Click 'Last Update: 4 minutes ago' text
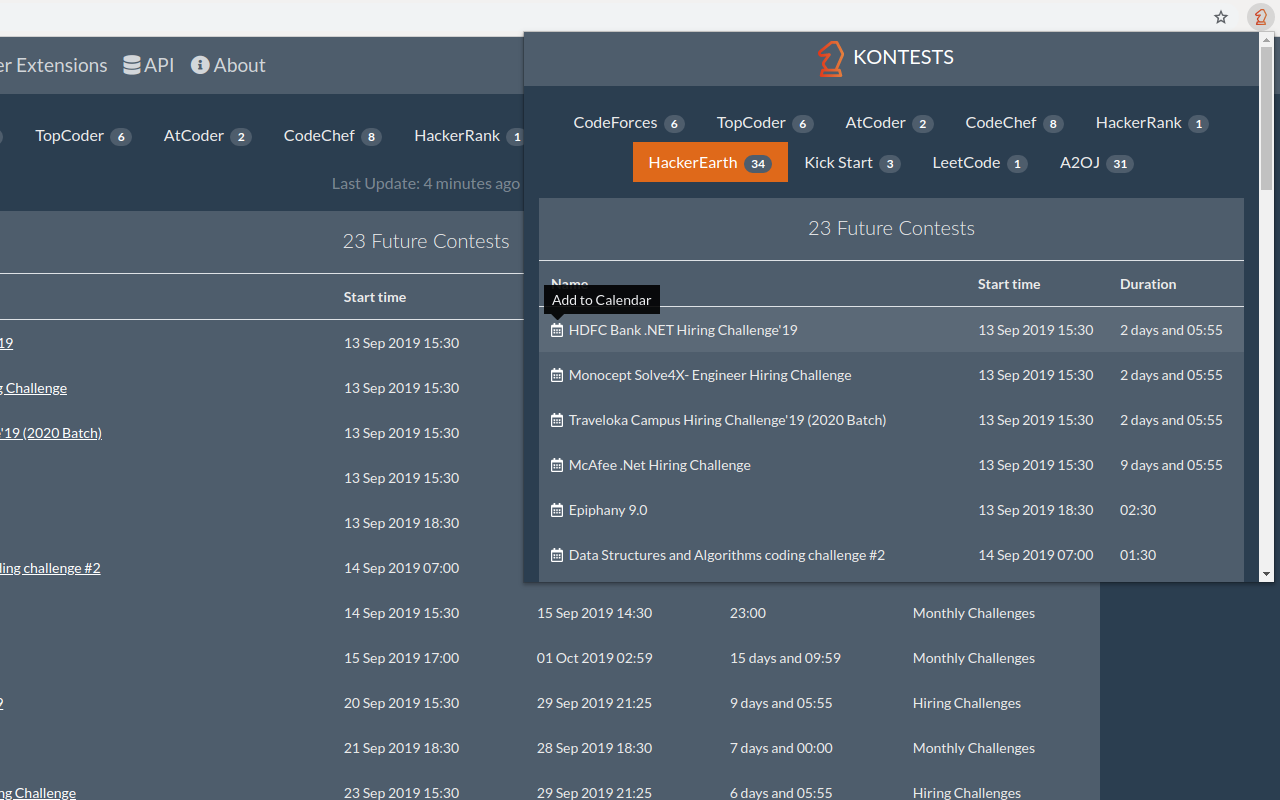The width and height of the screenshot is (1280, 800). [426, 183]
